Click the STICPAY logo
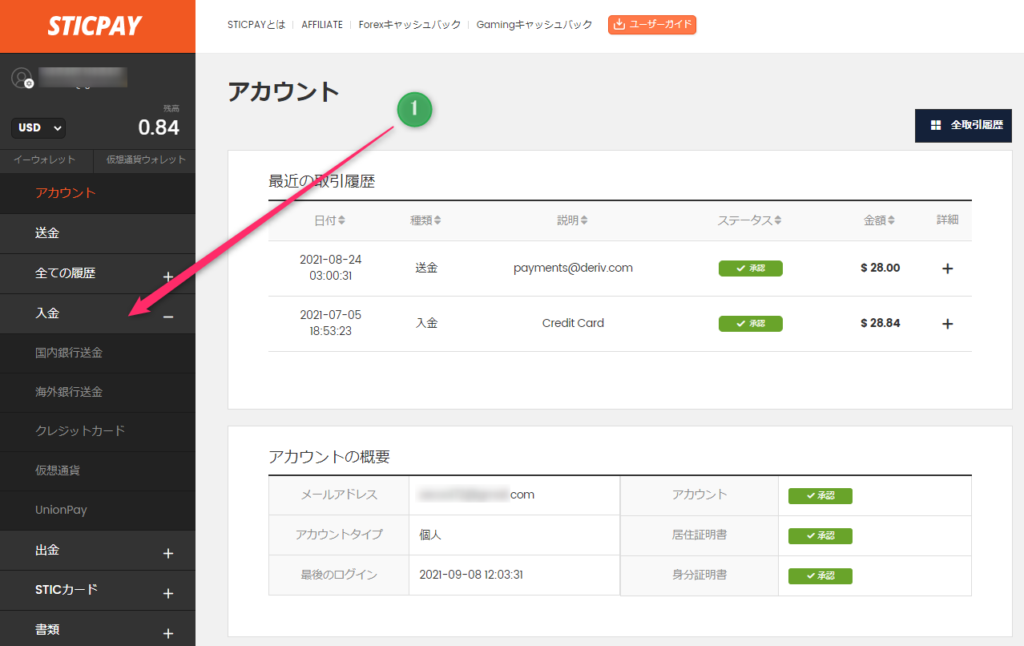 (95, 26)
